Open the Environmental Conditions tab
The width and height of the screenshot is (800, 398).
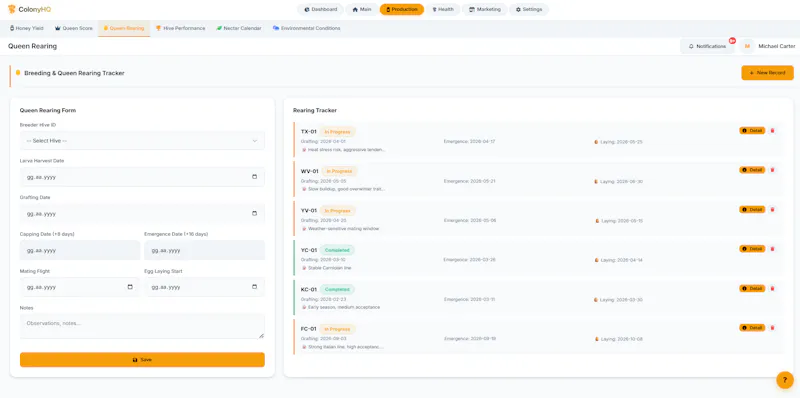pyautogui.click(x=307, y=29)
